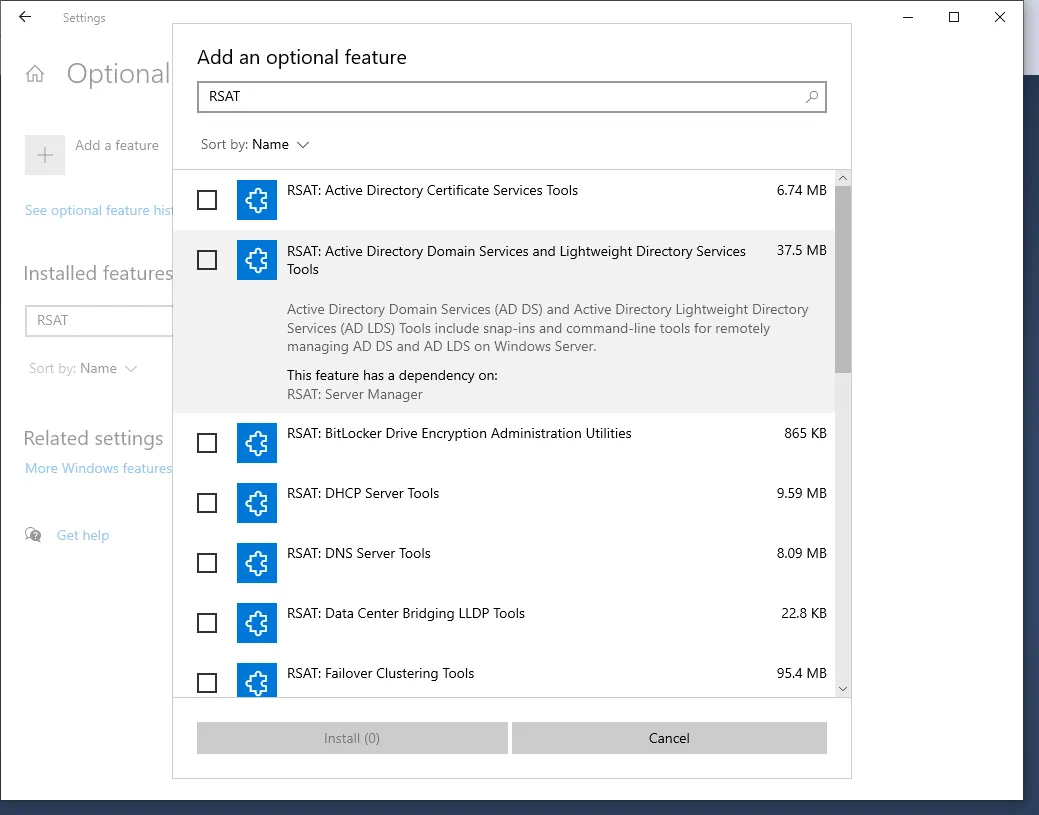The image size is (1039, 815).
Task: Click the scroll down arrow in feature list
Action: tap(842, 688)
